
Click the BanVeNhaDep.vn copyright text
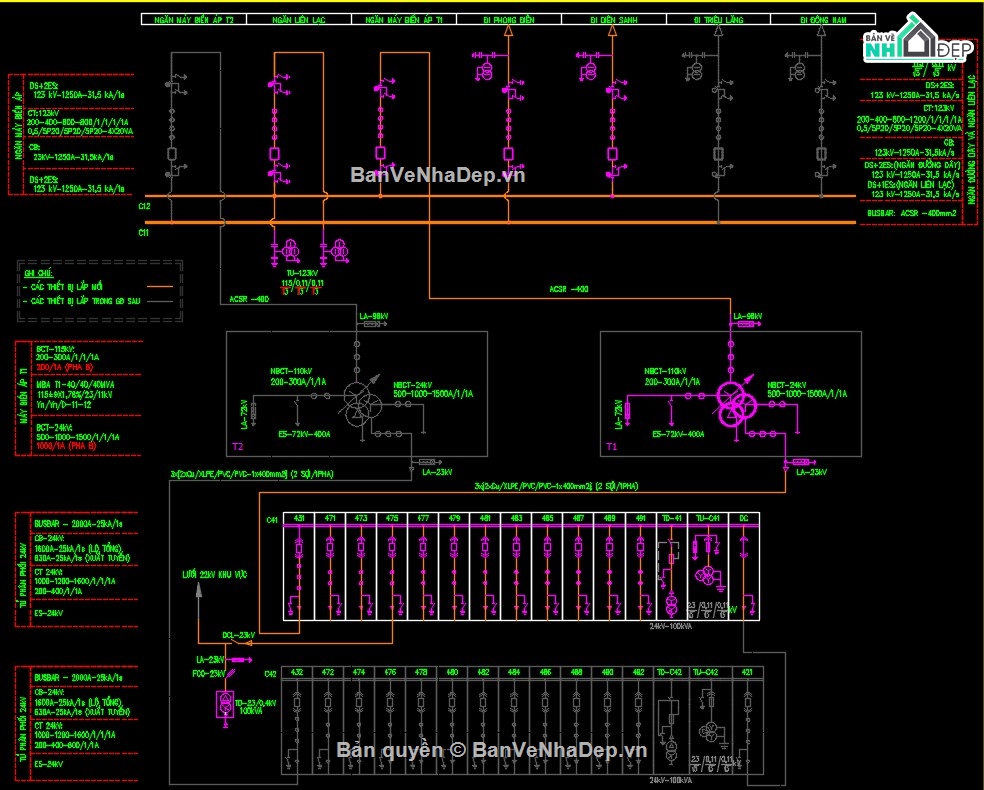click(491, 750)
